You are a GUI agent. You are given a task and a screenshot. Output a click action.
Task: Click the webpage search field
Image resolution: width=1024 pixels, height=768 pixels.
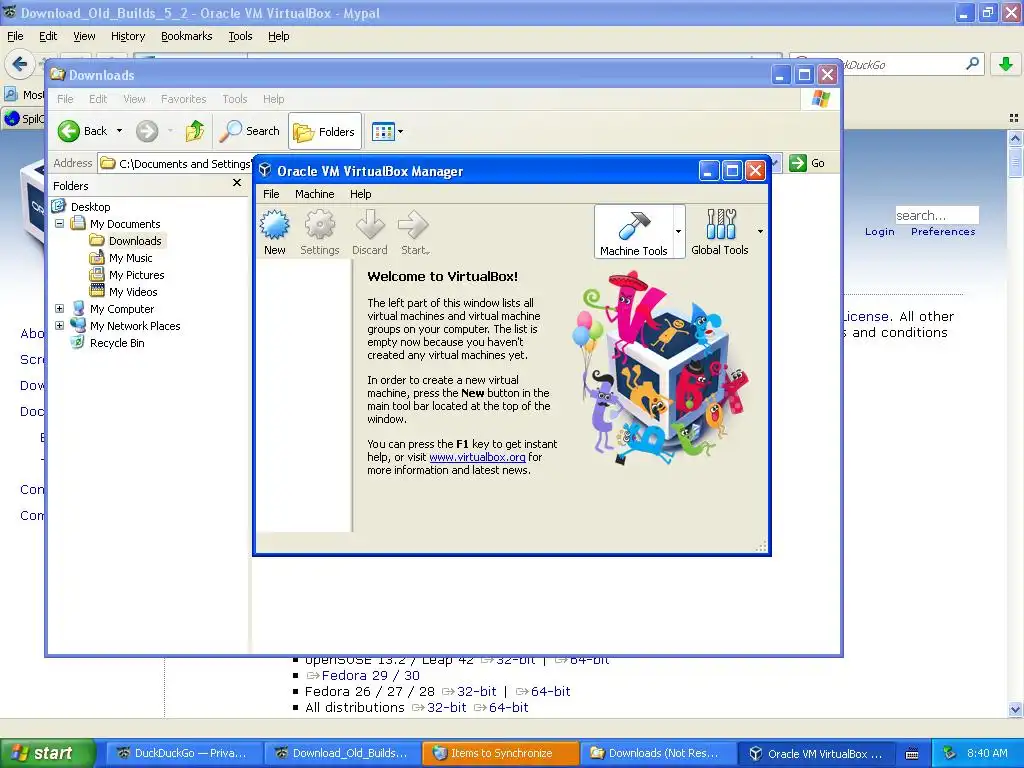(x=936, y=216)
